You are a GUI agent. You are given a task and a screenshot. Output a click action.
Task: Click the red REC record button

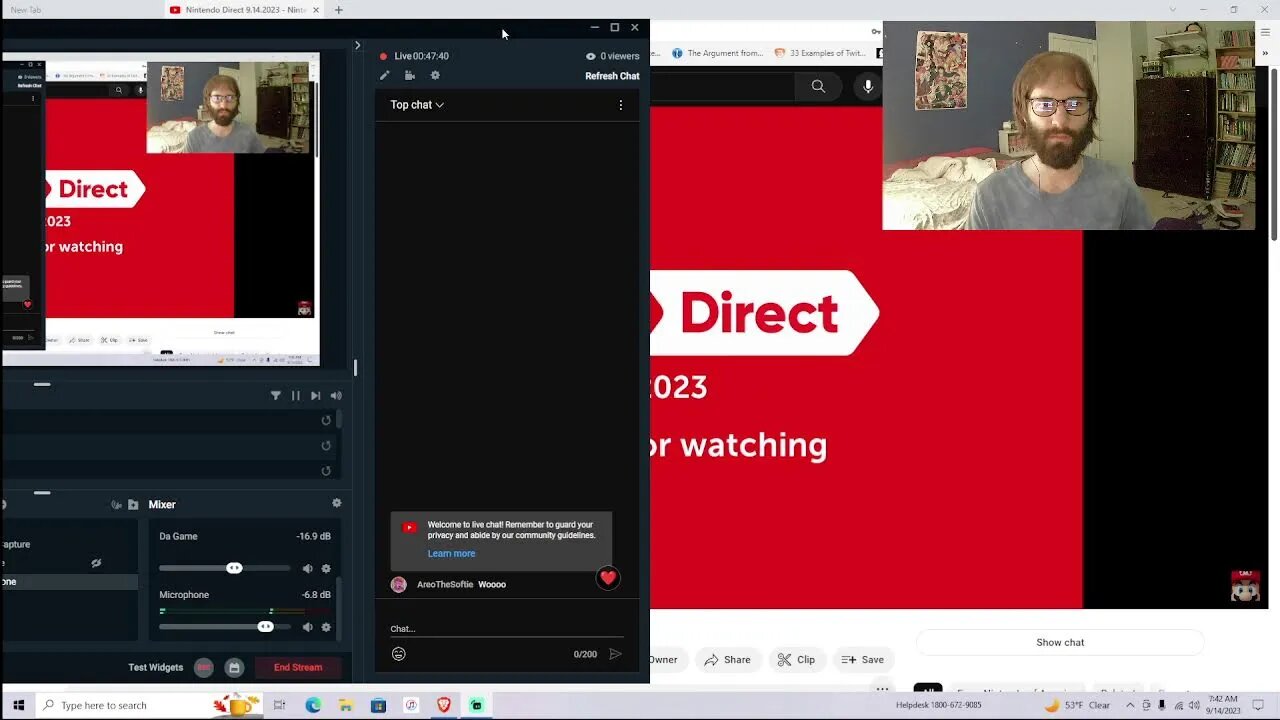[204, 667]
